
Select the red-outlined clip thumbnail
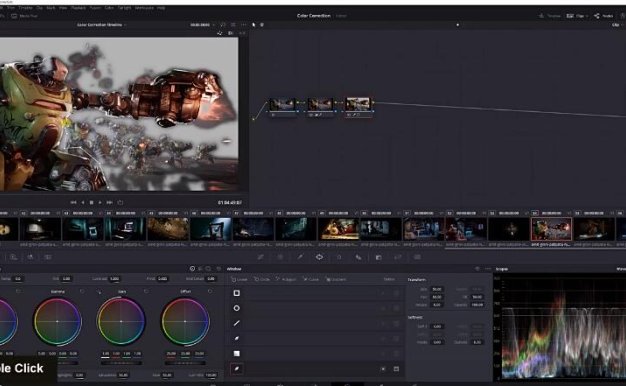tap(551, 229)
